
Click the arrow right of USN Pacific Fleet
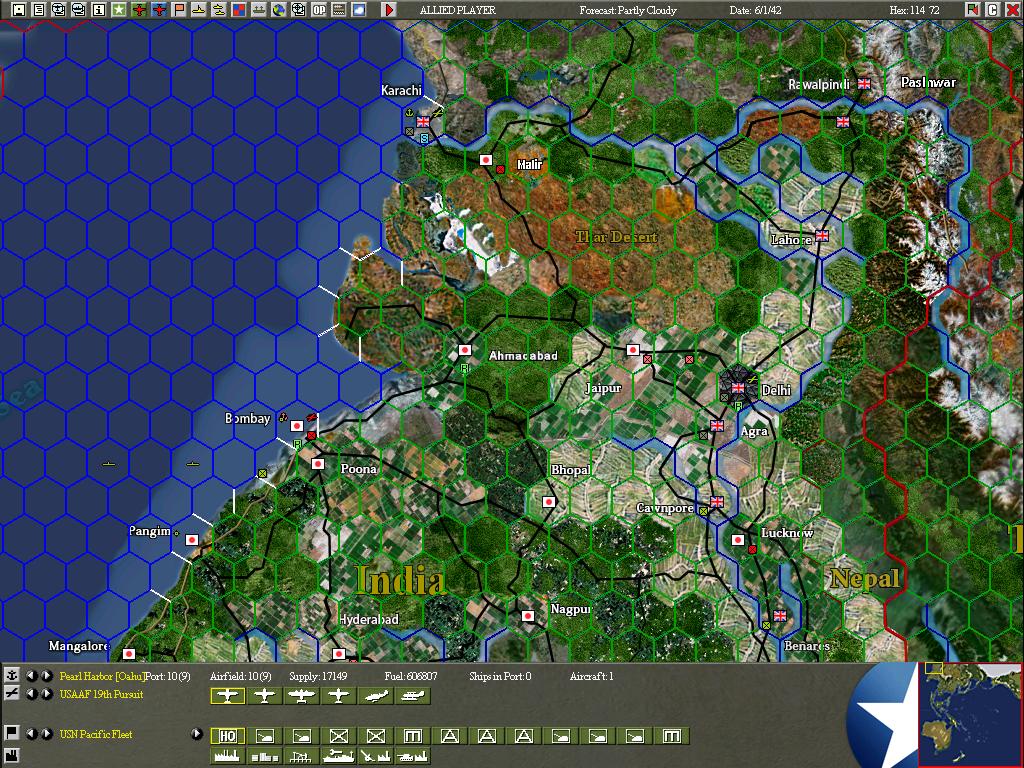[x=197, y=734]
